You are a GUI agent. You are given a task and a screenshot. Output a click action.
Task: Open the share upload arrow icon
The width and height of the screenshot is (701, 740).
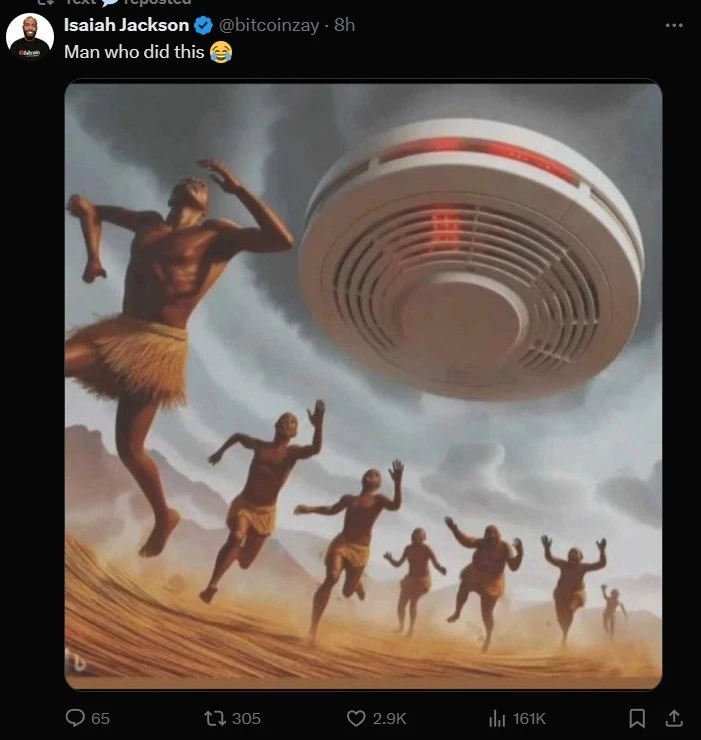point(674,718)
